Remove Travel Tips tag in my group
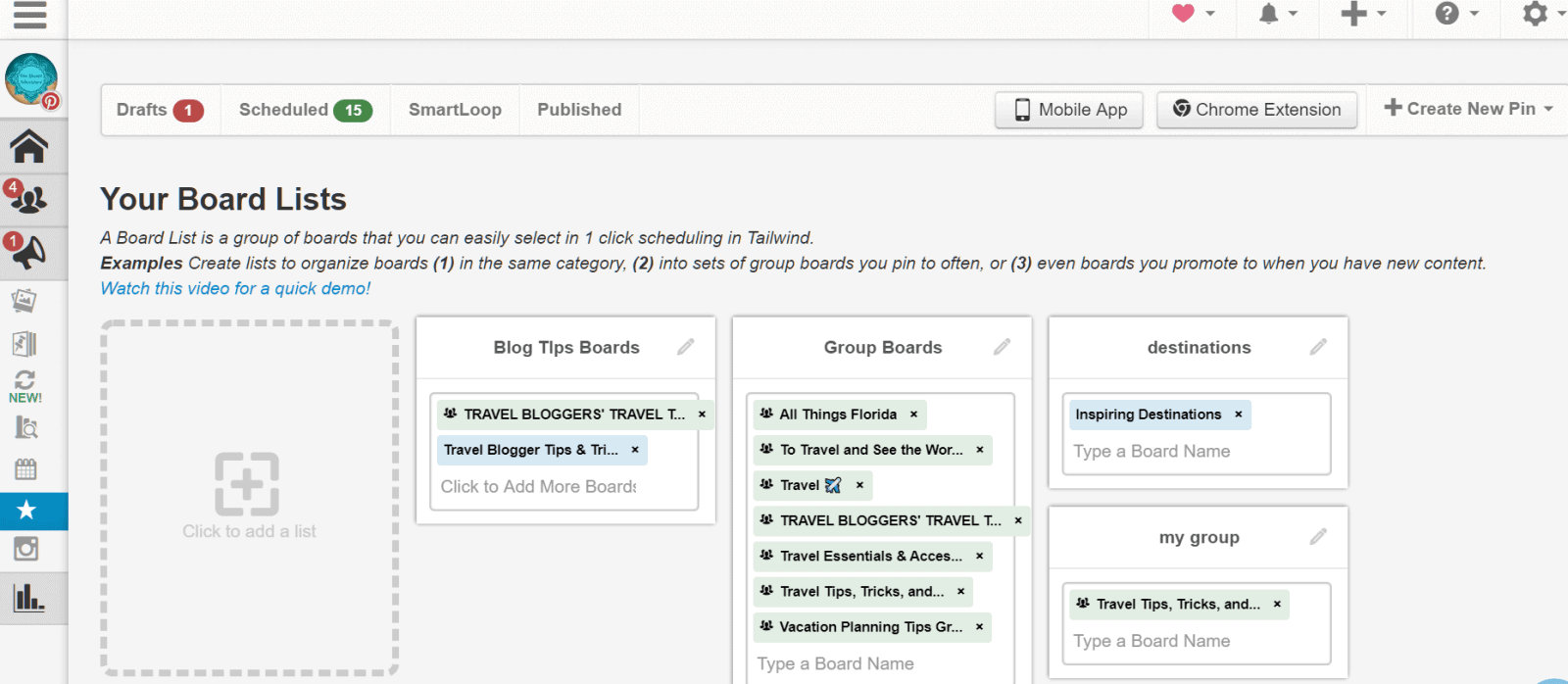Viewport: 1568px width, 684px height. (x=1277, y=605)
